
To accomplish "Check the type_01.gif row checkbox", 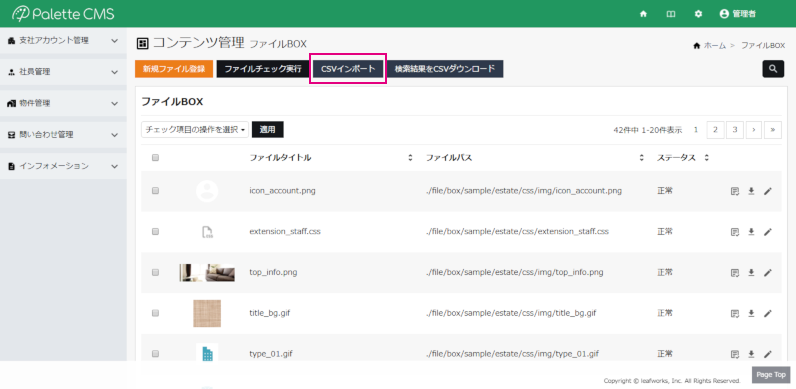I will [x=155, y=353].
